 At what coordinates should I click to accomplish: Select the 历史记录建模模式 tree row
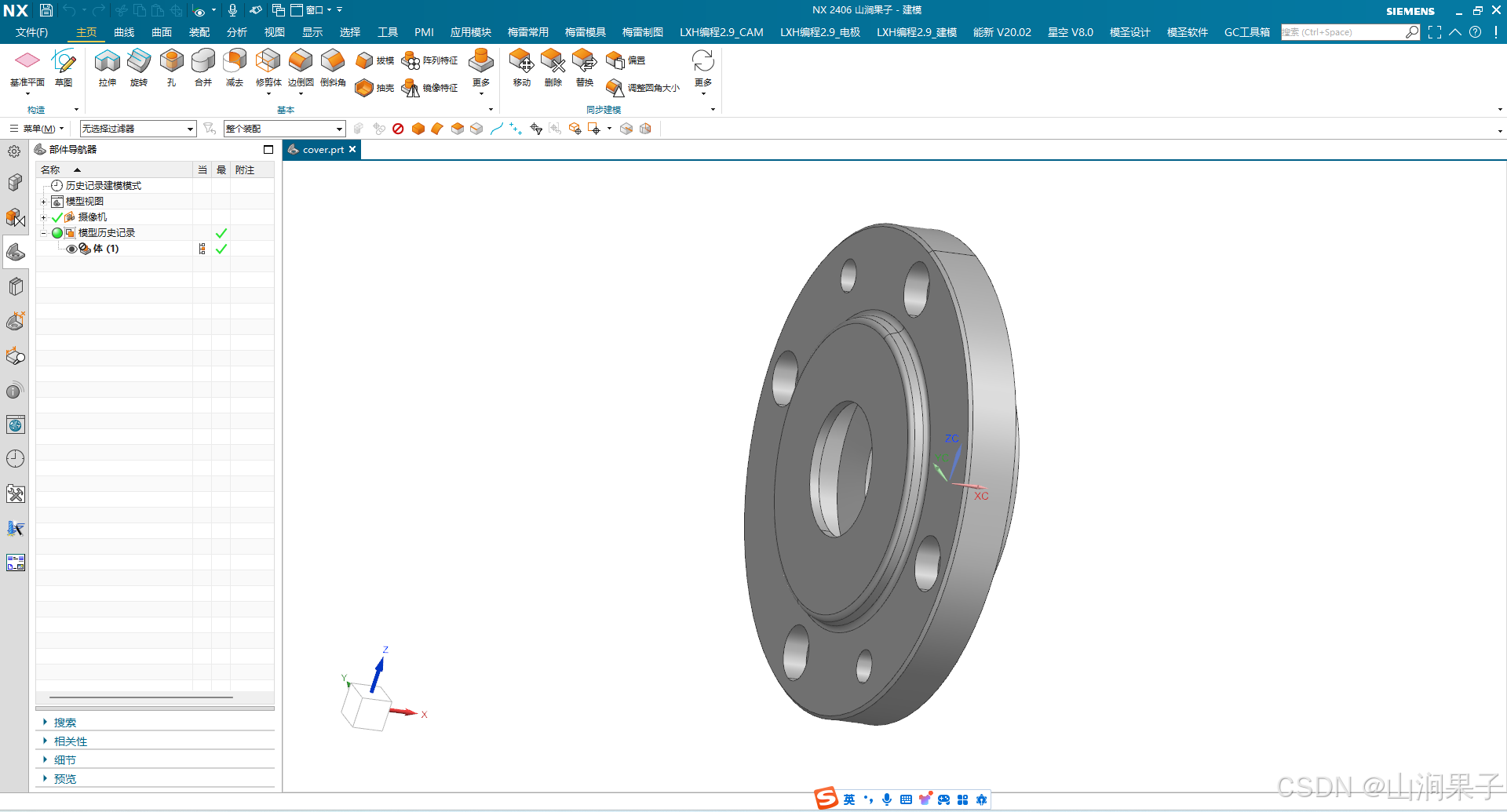(x=103, y=186)
